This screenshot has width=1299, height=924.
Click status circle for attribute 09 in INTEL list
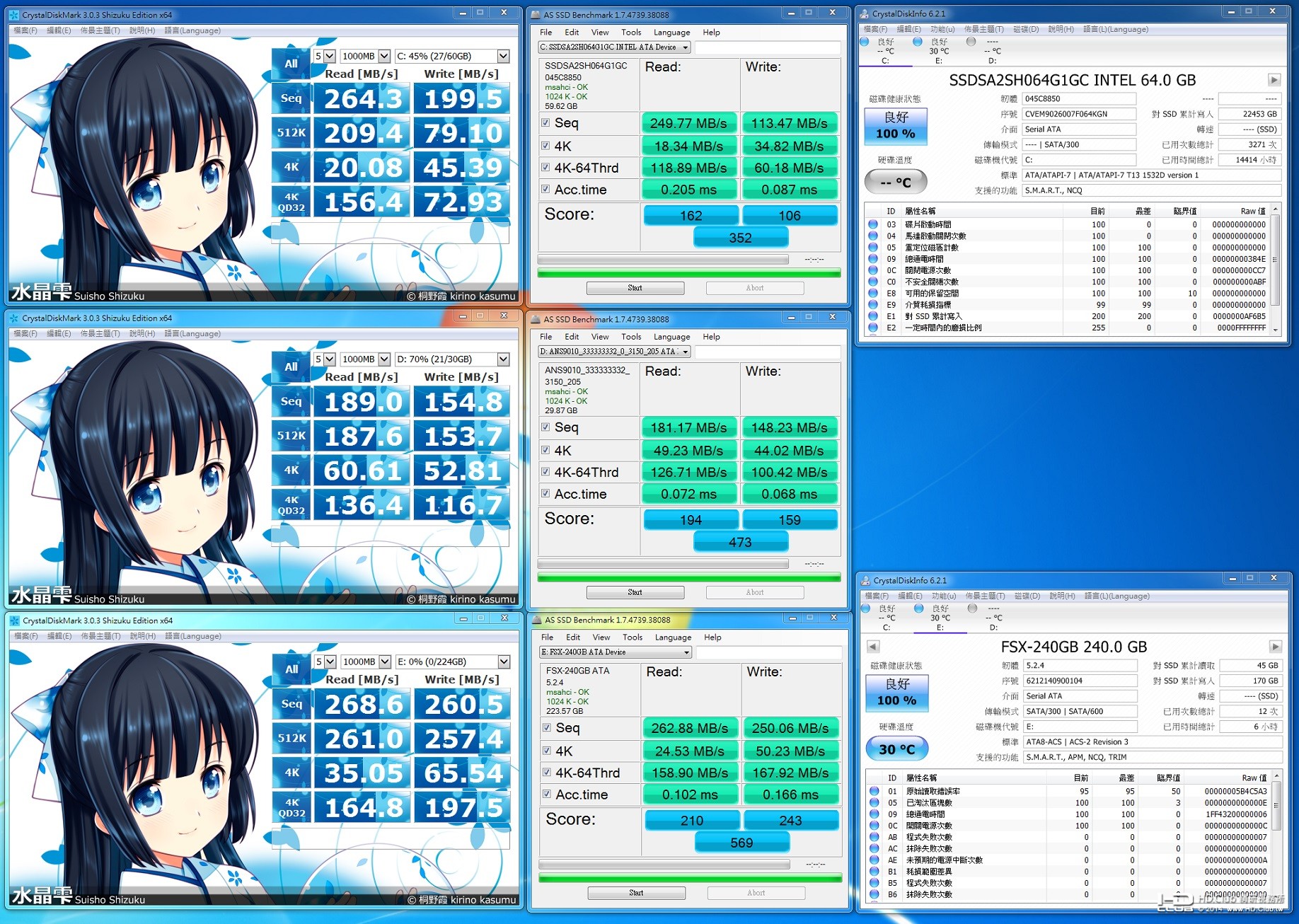[873, 259]
